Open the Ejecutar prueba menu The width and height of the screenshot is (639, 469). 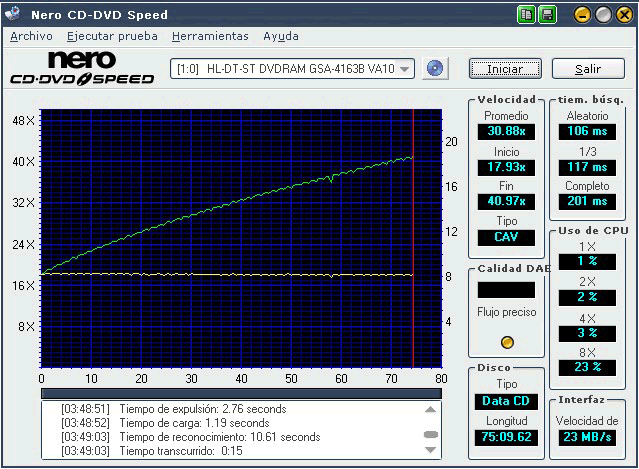pos(112,36)
